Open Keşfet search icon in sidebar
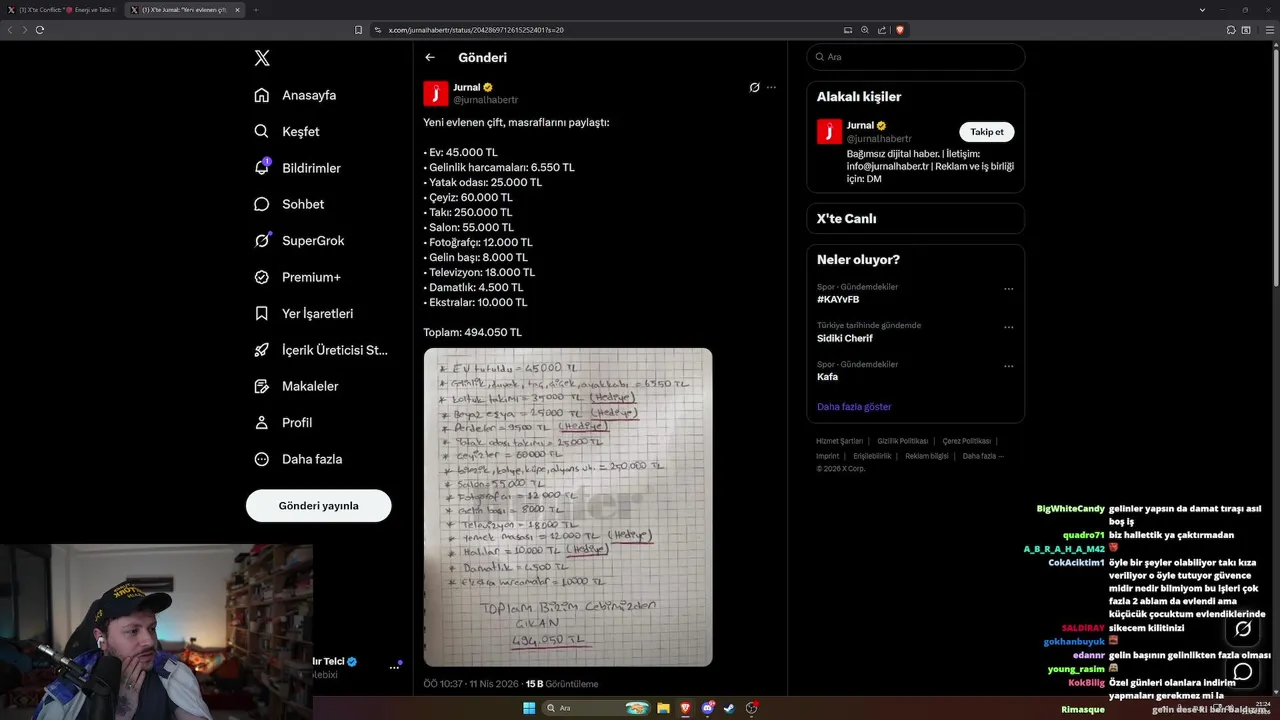Viewport: 1280px width, 720px height. 262,131
